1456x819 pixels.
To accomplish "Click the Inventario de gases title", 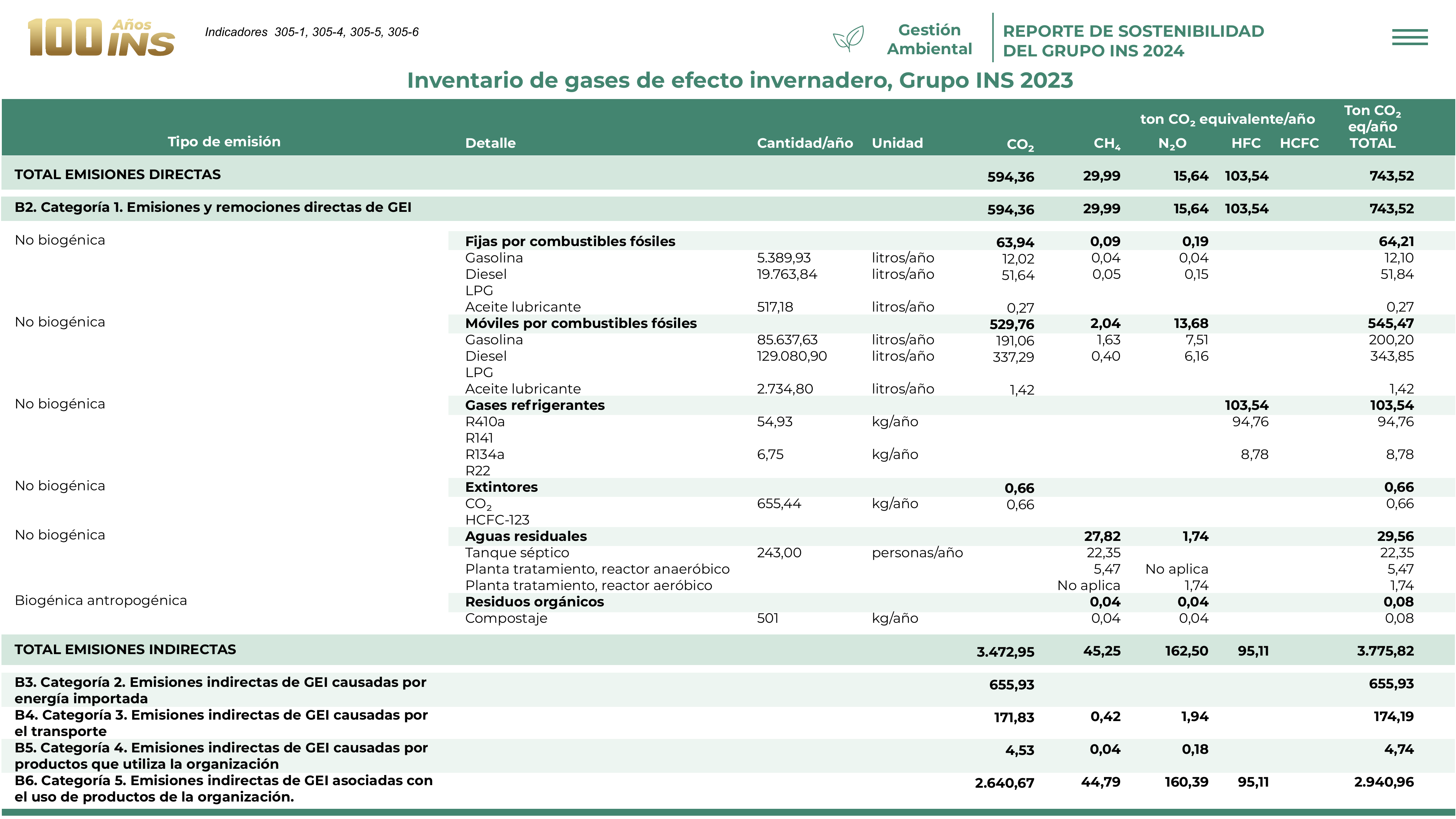I will pyautogui.click(x=740, y=80).
